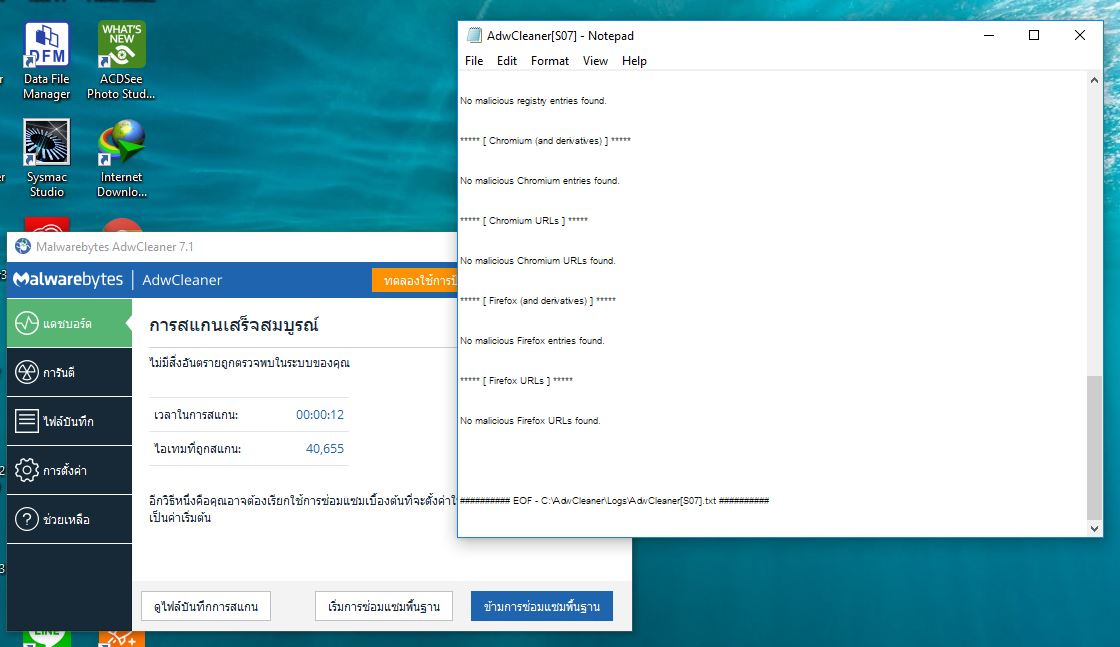The height and width of the screenshot is (647, 1120).
Task: Click the ดูไฟล์บันทึกการสแกน view scan log button
Action: (206, 606)
